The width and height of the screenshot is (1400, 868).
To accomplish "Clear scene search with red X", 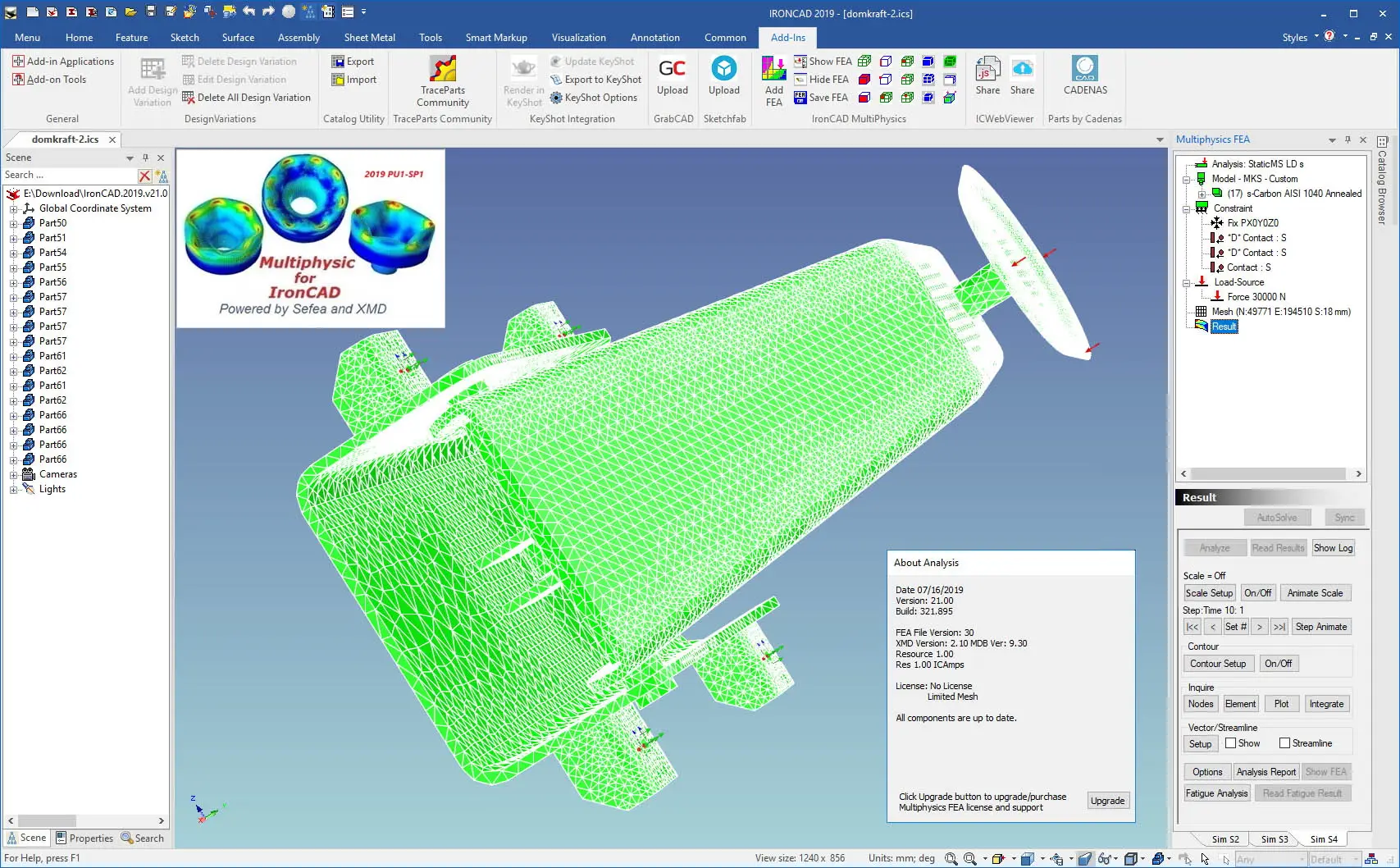I will (x=145, y=176).
